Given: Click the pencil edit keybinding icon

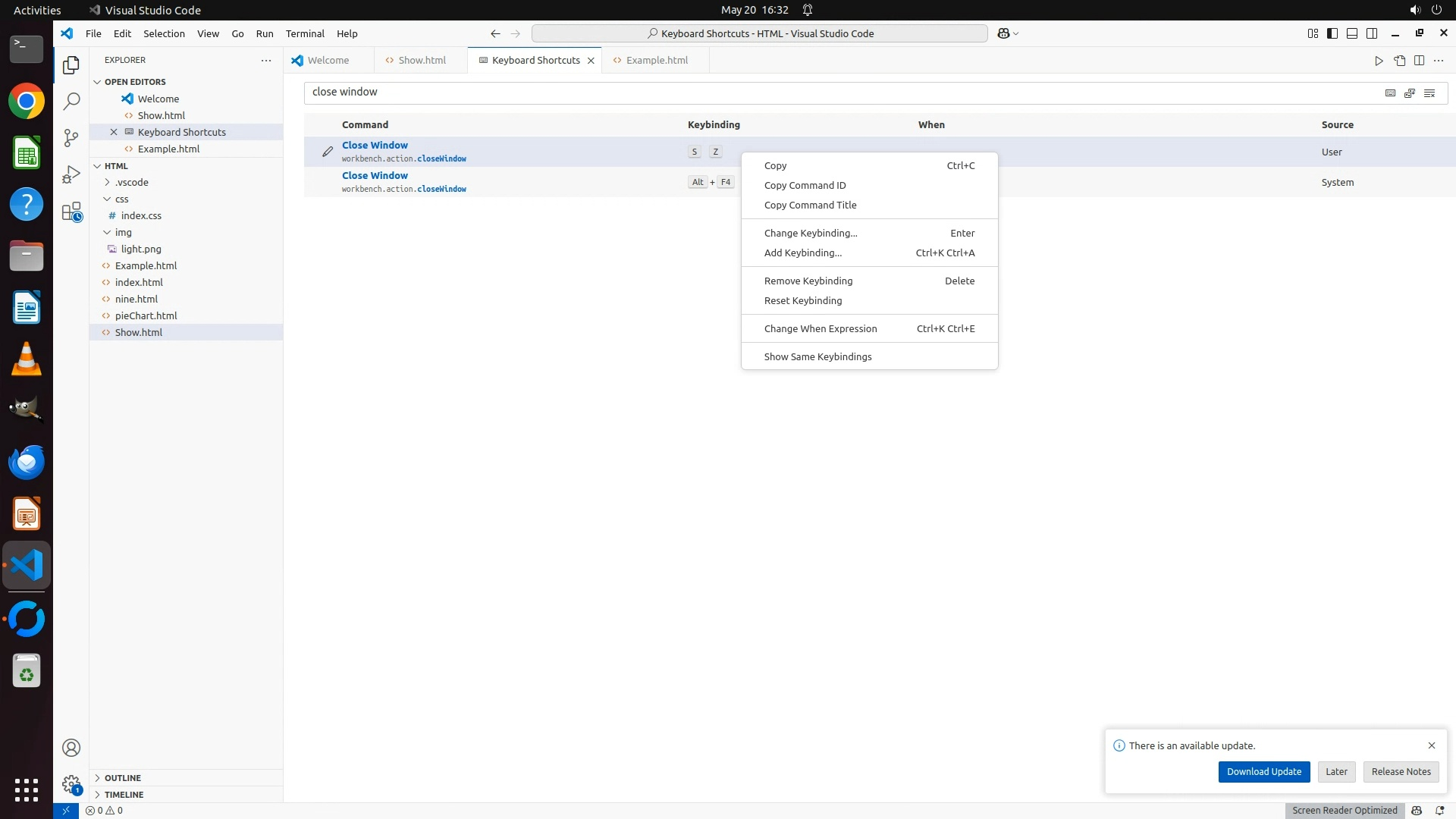Looking at the screenshot, I should [x=328, y=152].
